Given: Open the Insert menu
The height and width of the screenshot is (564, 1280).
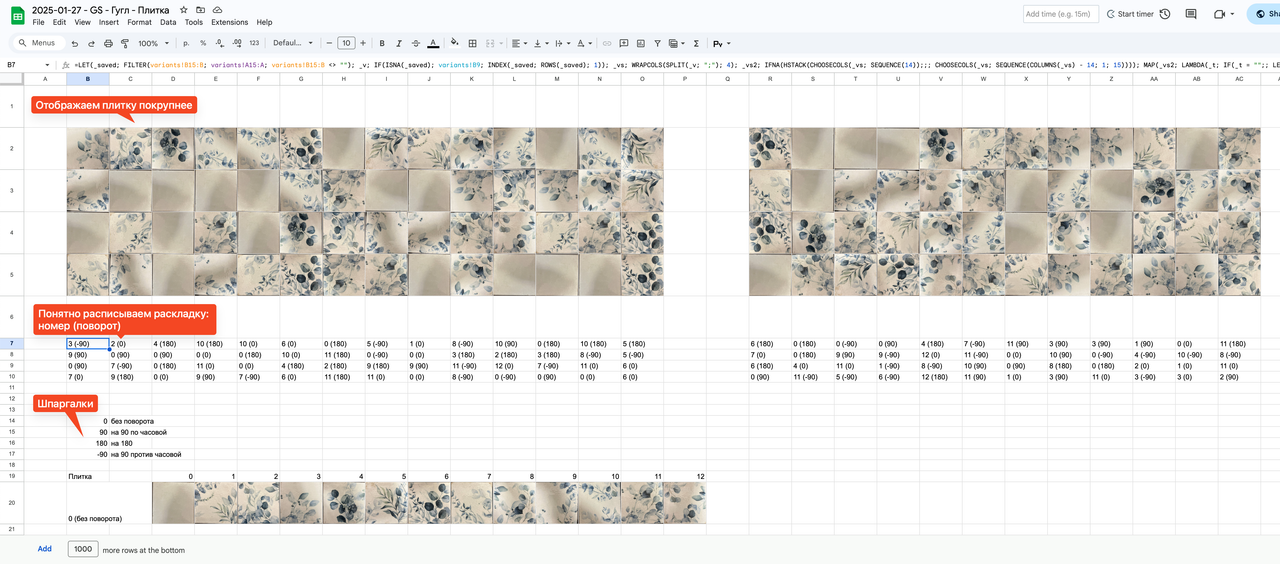Looking at the screenshot, I should coord(109,22).
